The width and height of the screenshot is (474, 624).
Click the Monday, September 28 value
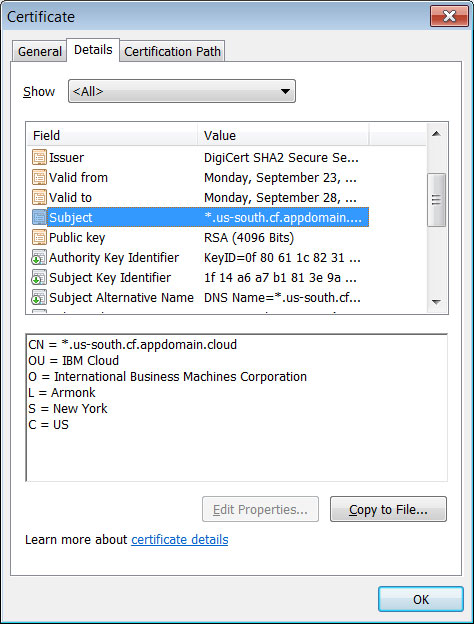[x=280, y=197]
